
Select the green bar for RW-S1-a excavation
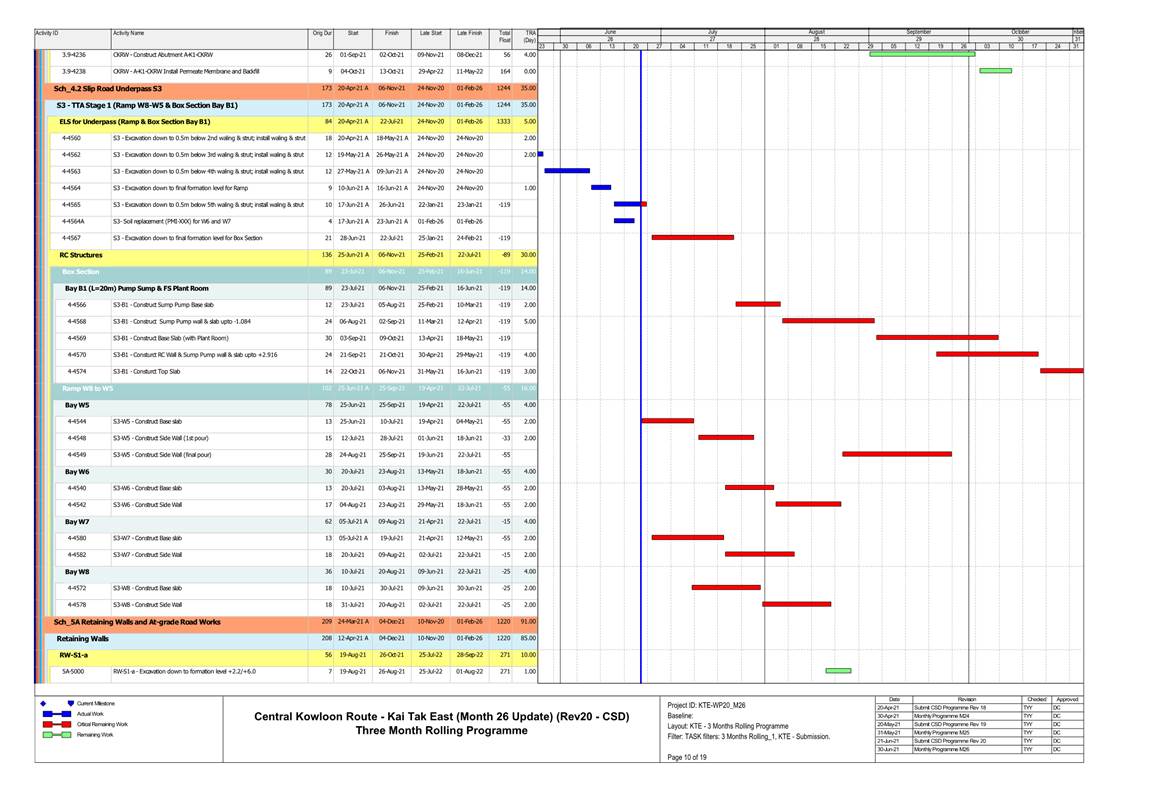(838, 671)
